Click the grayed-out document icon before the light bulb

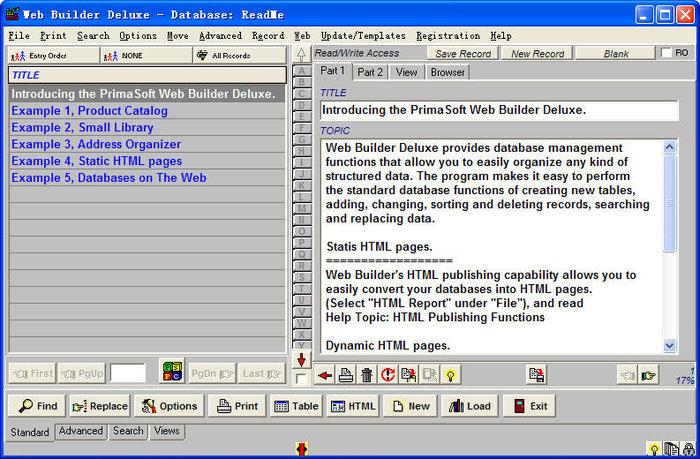click(x=429, y=375)
